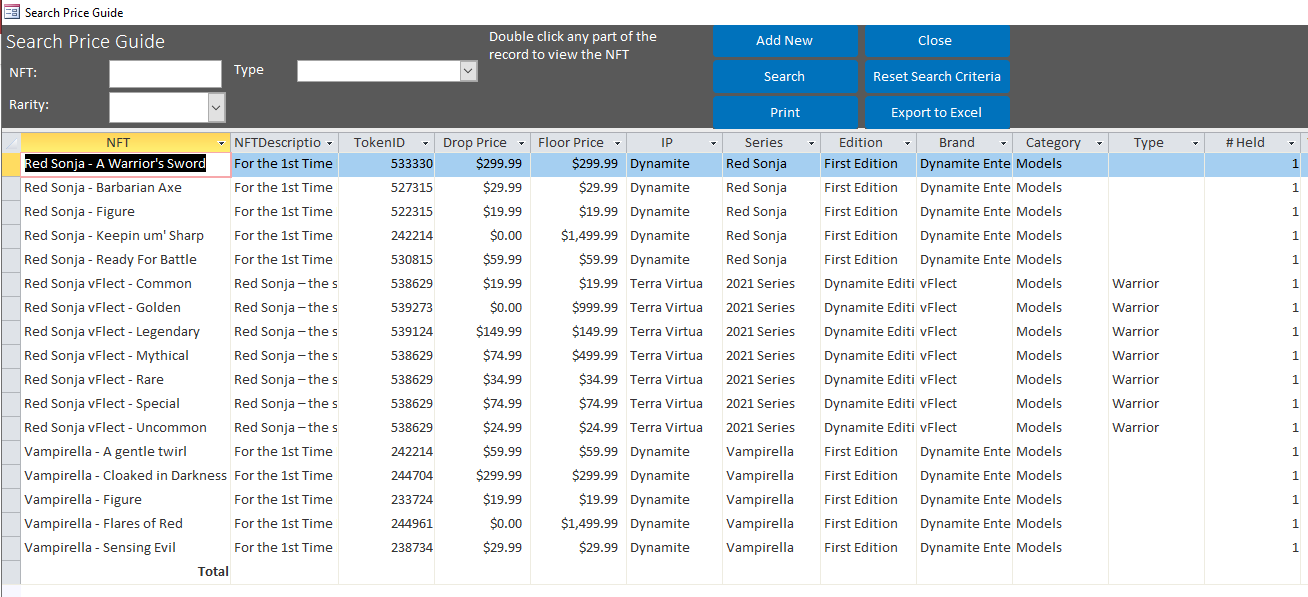Click the Add New button
This screenshot has width=1308, height=597.
pos(785,41)
